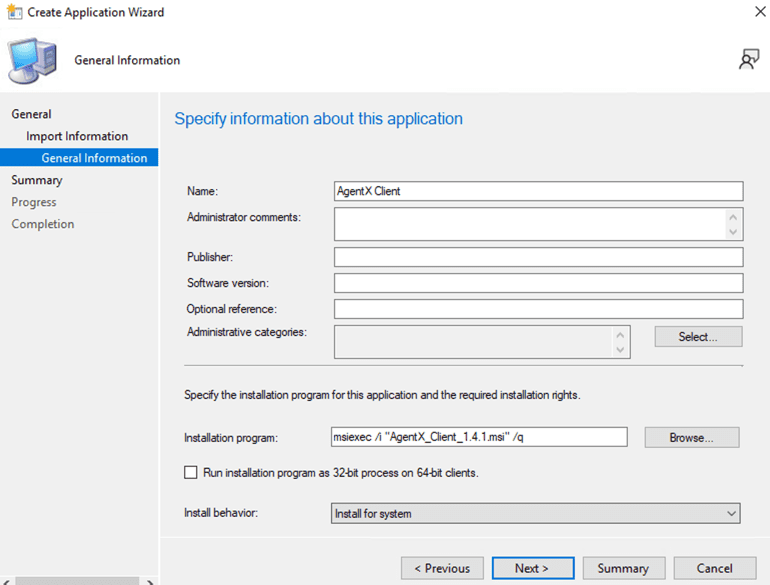The image size is (770, 585).
Task: Jump to Summary step in sidebar
Action: pyautogui.click(x=37, y=180)
